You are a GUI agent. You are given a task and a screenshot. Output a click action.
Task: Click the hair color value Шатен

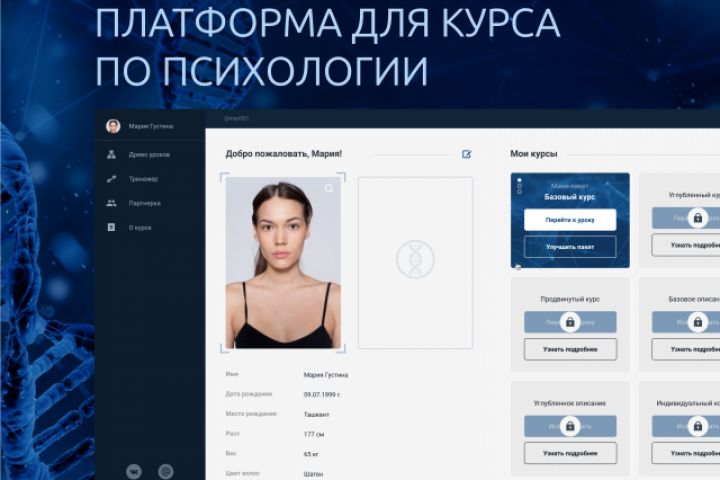coord(313,474)
